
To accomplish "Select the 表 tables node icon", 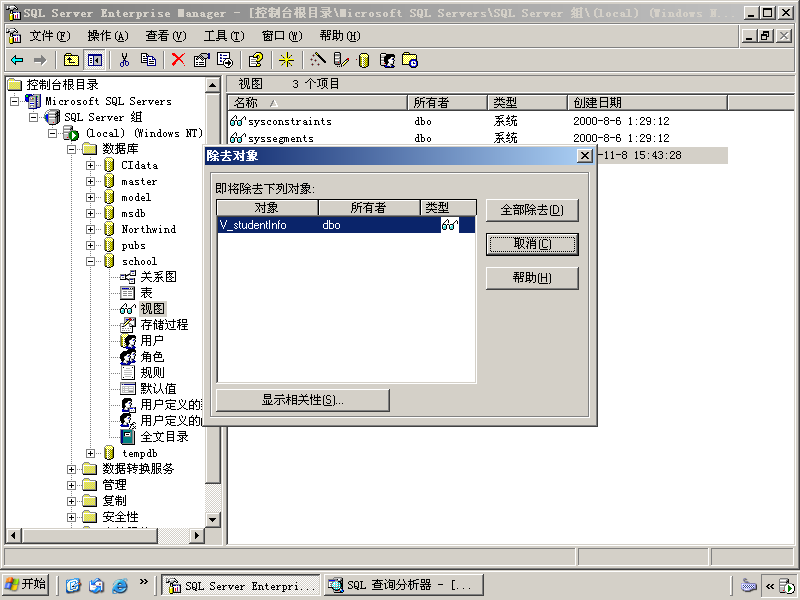I will (x=128, y=293).
